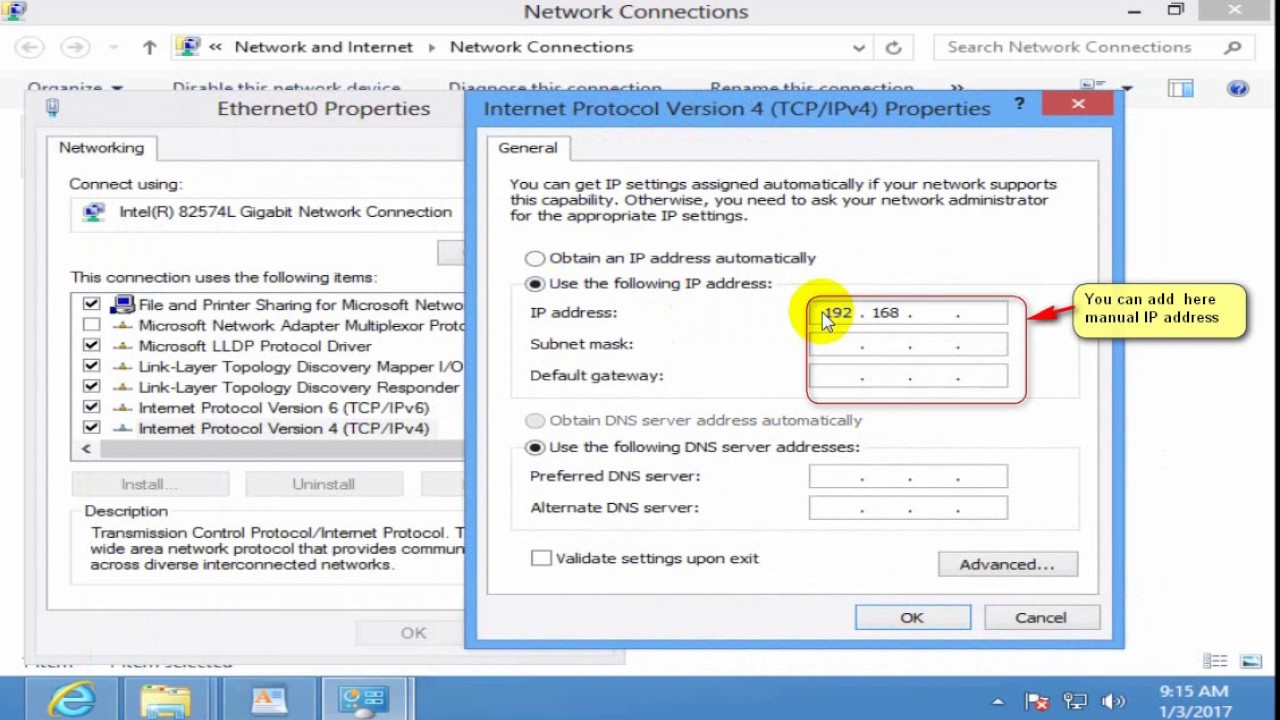Show hidden tray icons arrow
Viewport: 1280px width, 720px height.
pyautogui.click(x=997, y=701)
